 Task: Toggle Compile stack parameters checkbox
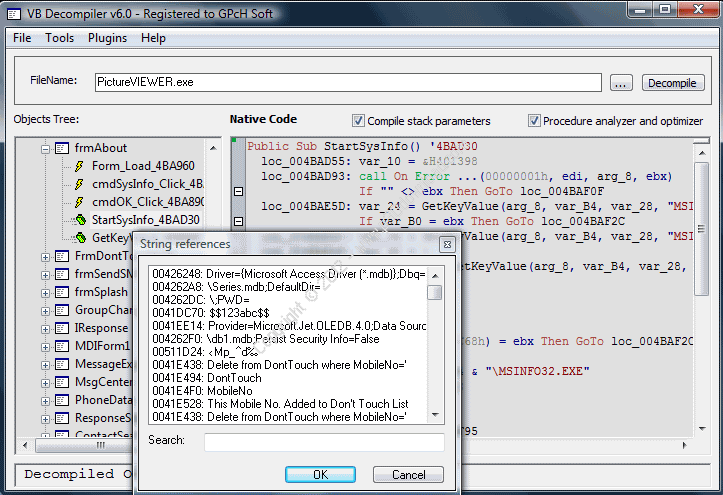coord(359,121)
